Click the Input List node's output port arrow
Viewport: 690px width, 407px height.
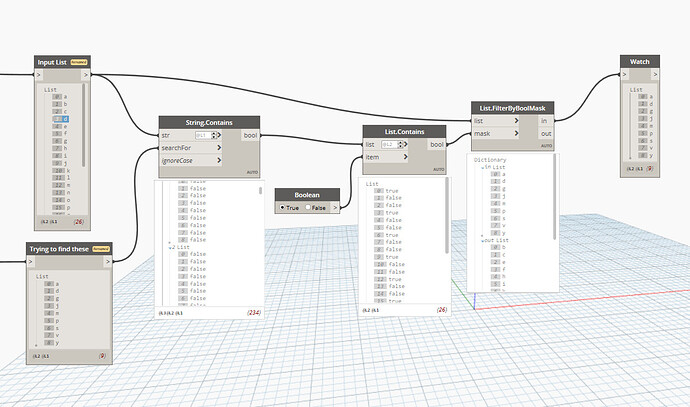(x=86, y=75)
